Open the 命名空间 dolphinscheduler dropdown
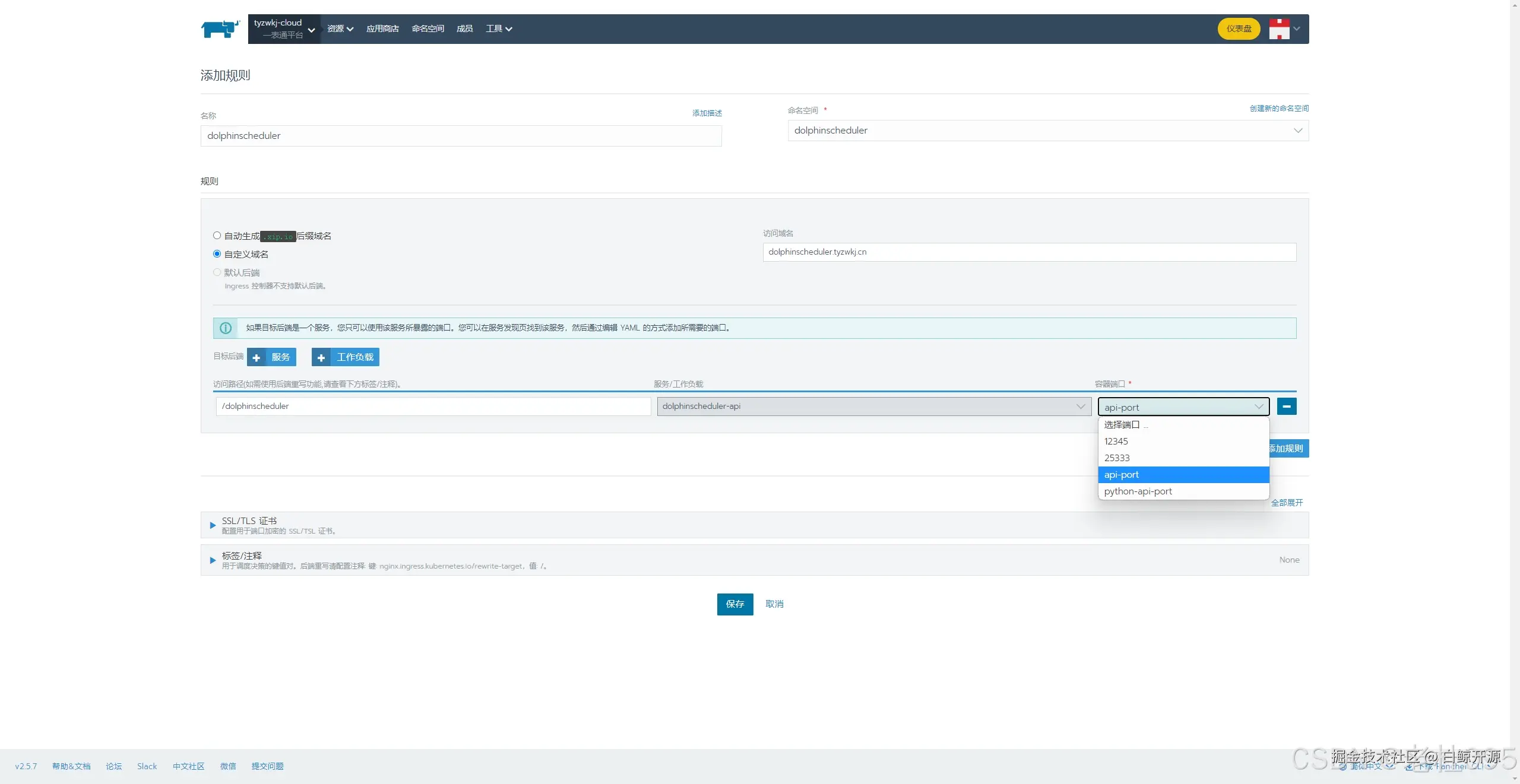 coord(1048,131)
